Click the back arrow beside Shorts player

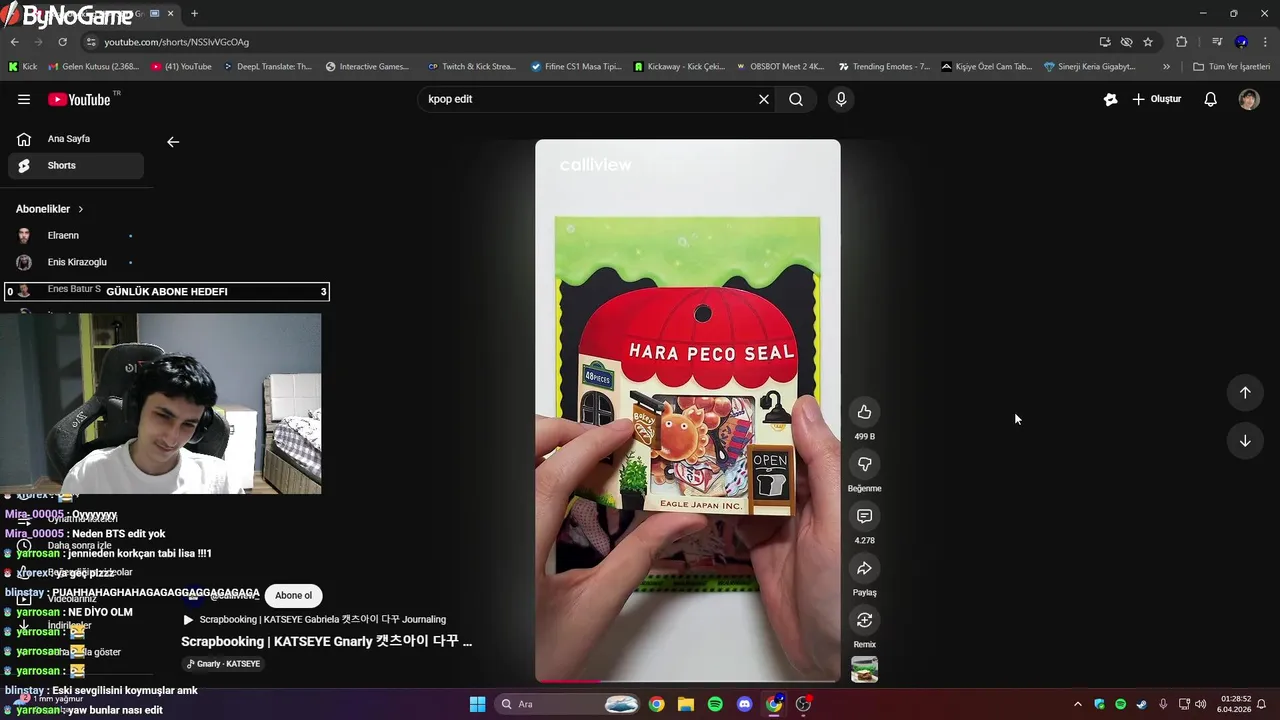(x=173, y=142)
